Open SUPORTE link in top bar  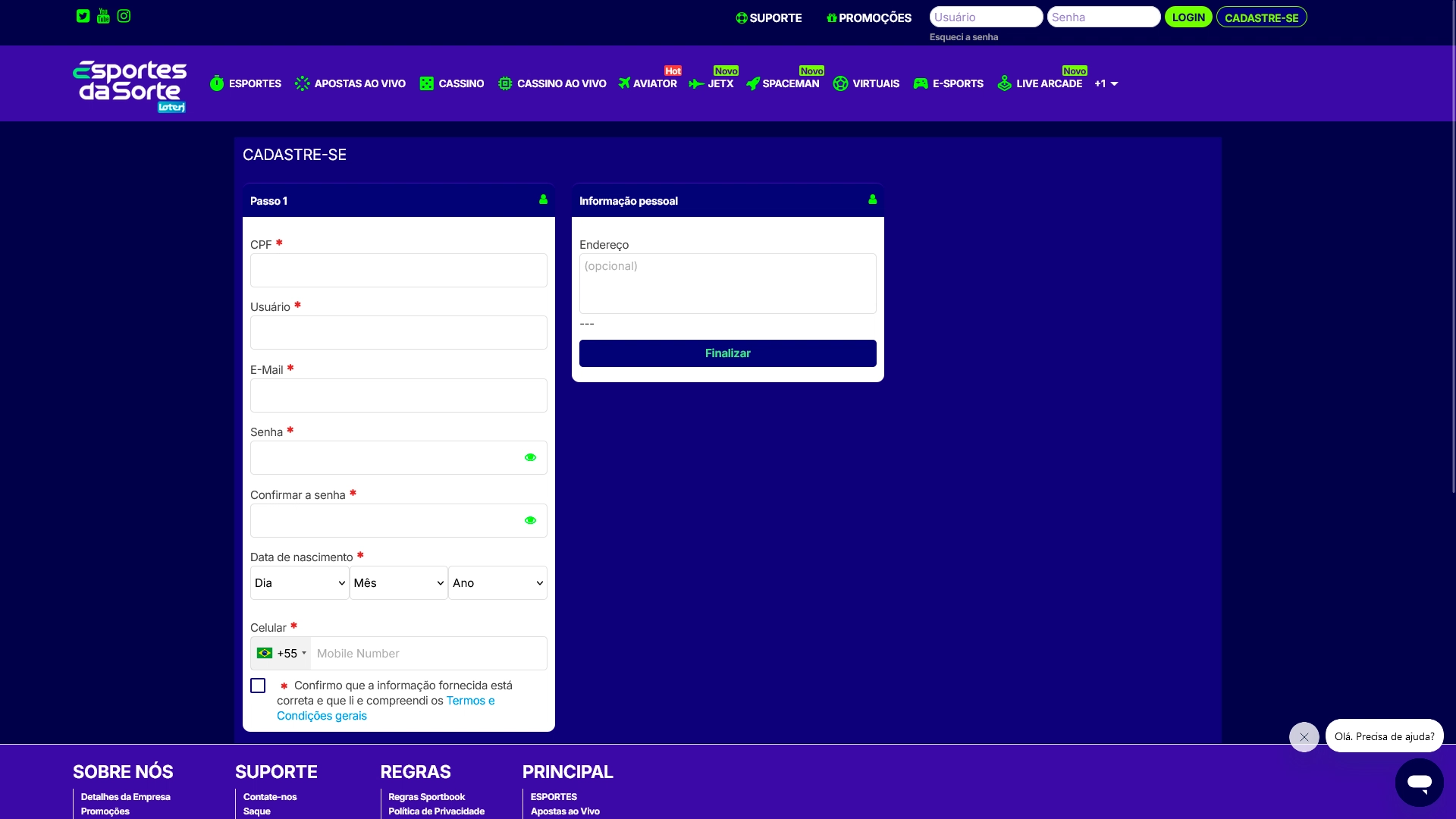769,18
